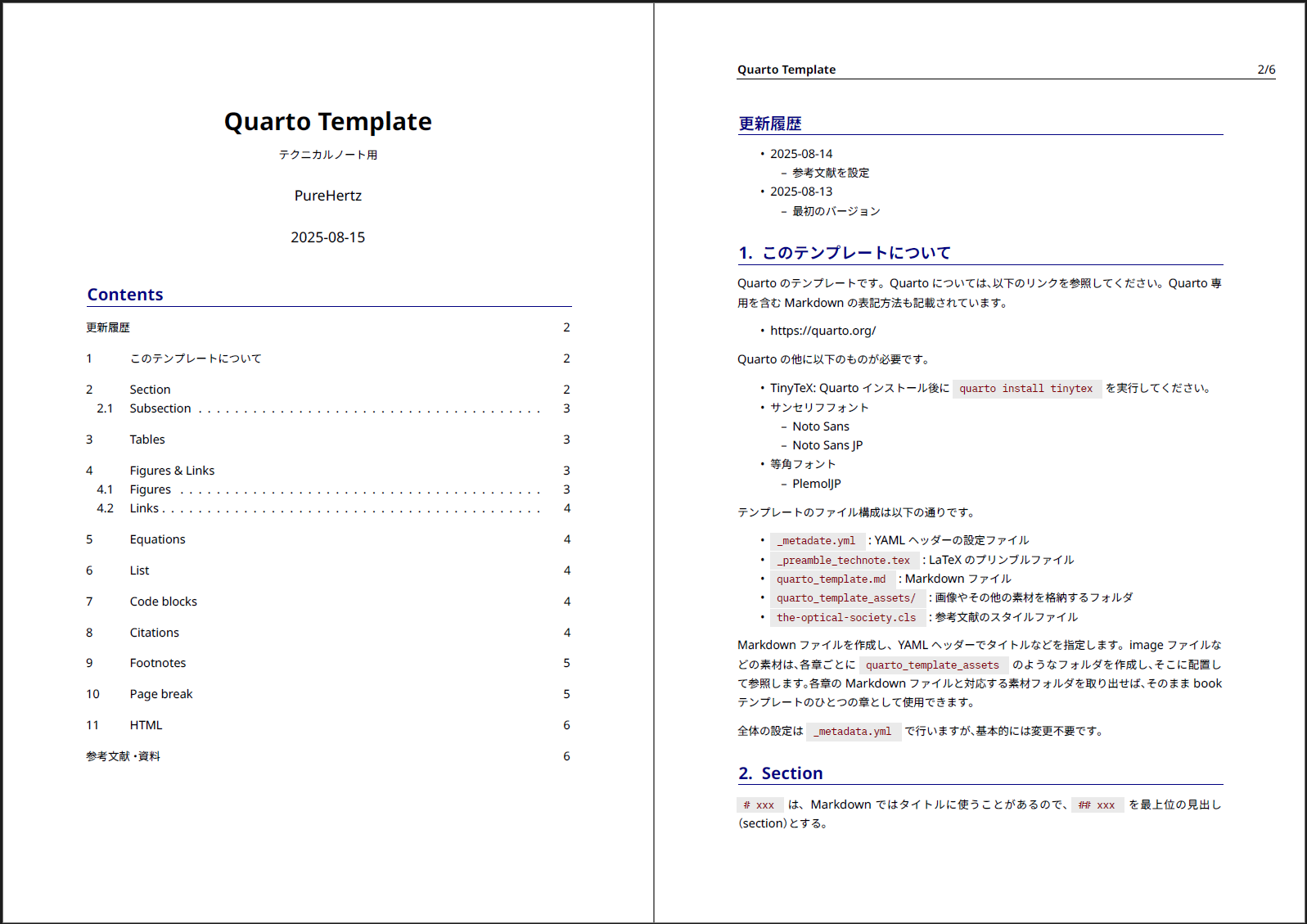Click the the-optical-society.cls file name
The width and height of the screenshot is (1307, 924).
click(846, 618)
